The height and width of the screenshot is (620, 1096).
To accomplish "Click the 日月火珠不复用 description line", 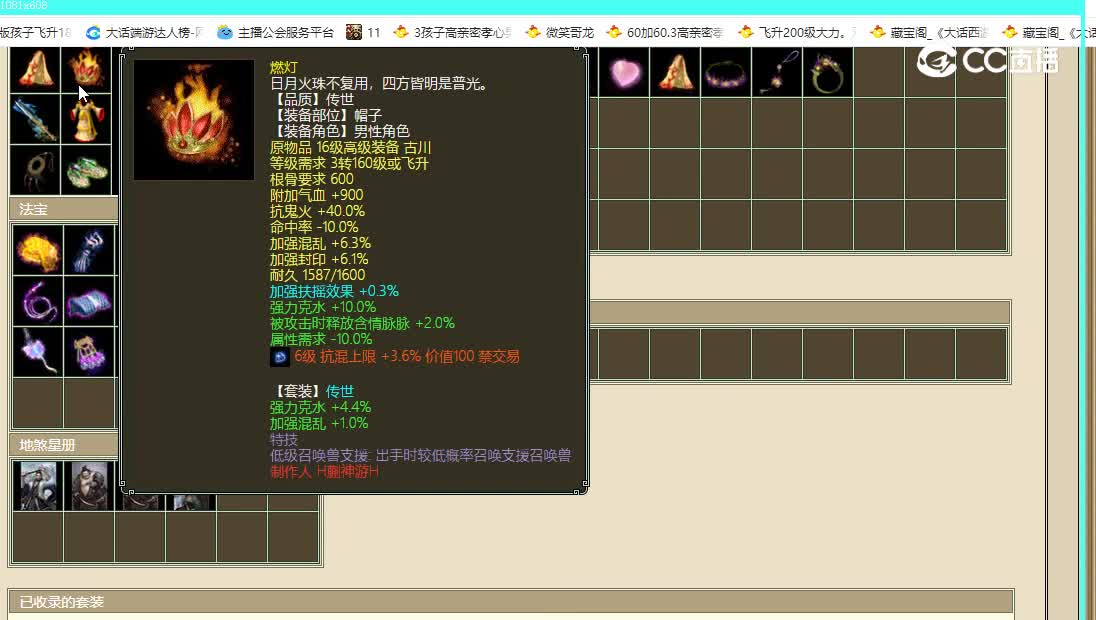I will (x=379, y=84).
